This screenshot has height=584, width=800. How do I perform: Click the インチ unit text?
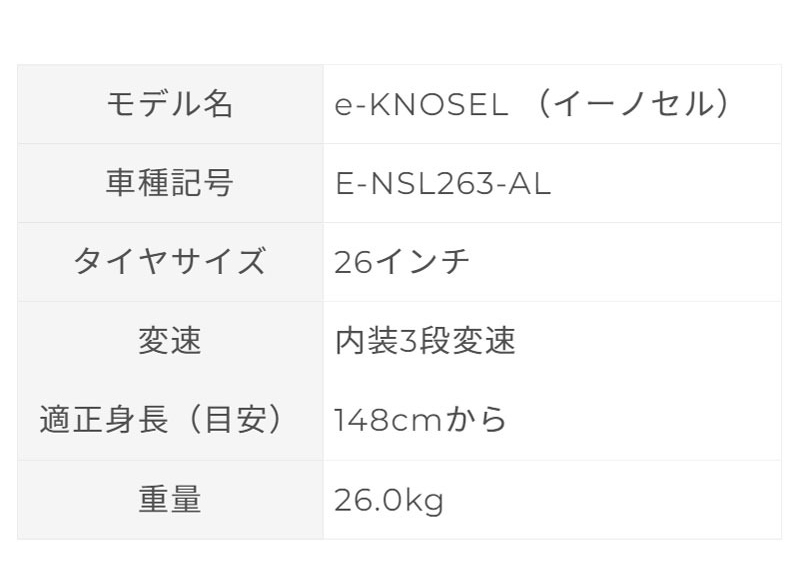pyautogui.click(x=422, y=263)
